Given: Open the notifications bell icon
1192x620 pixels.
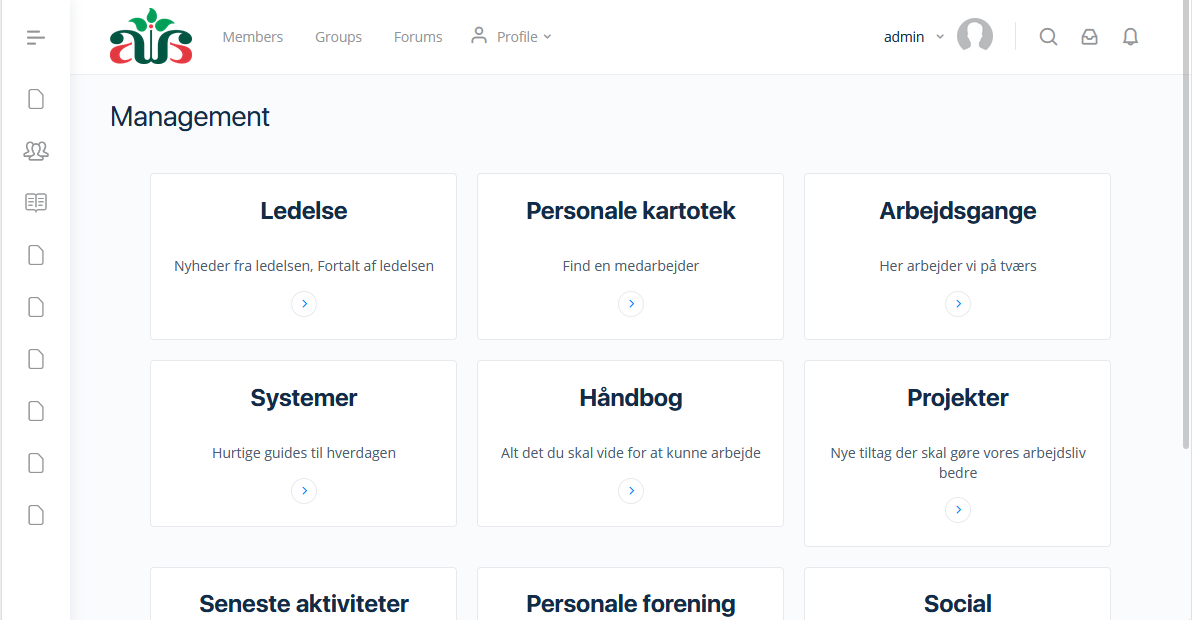Looking at the screenshot, I should point(1130,37).
